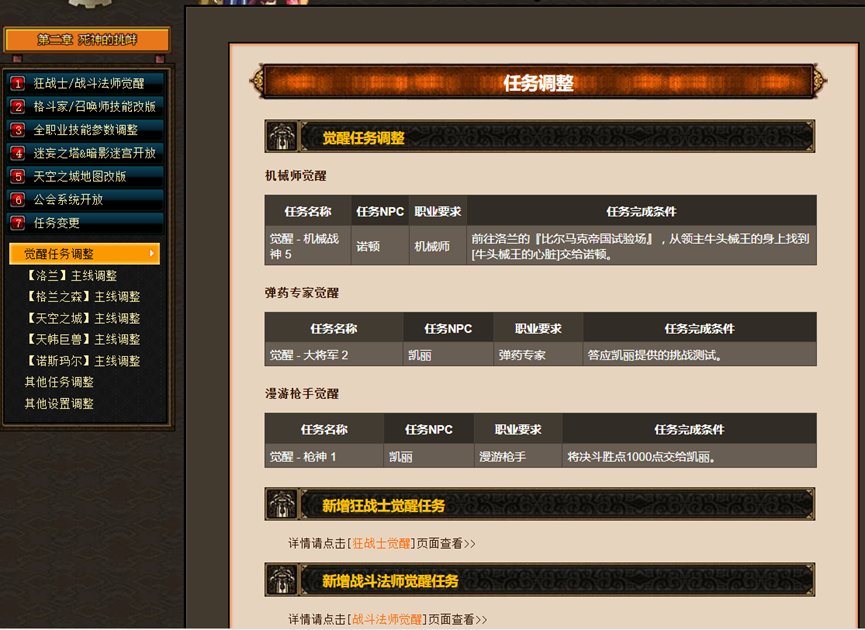The image size is (865, 630).
Task: Go to 【天空之城】主线调整 submenu
Action: 82,318
